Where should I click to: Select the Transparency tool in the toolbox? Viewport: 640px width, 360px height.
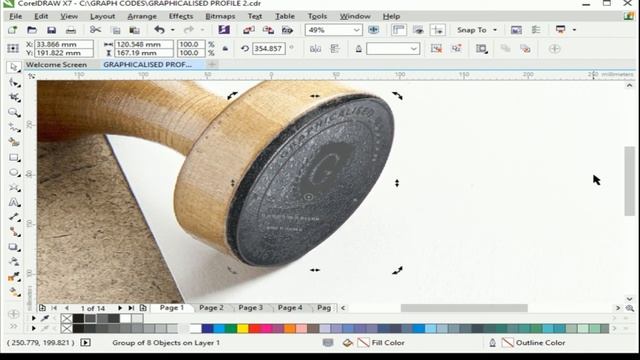tap(14, 262)
